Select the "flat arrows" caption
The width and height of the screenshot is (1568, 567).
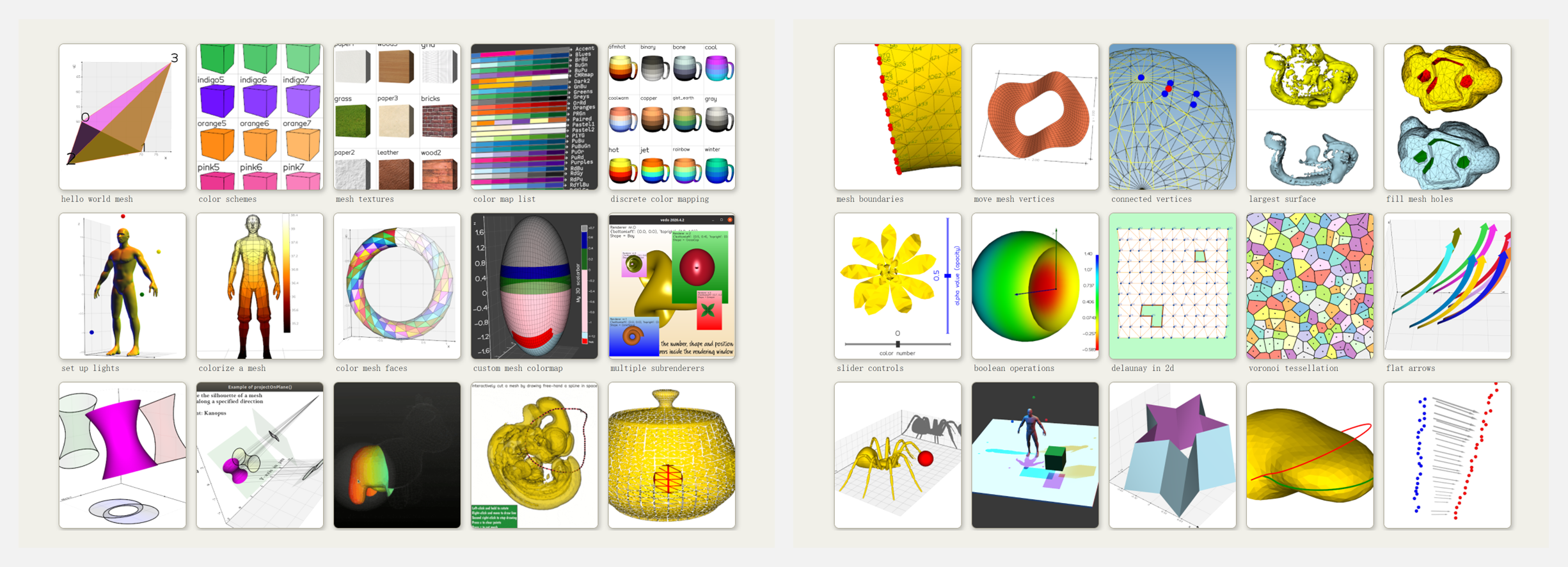tap(1411, 368)
